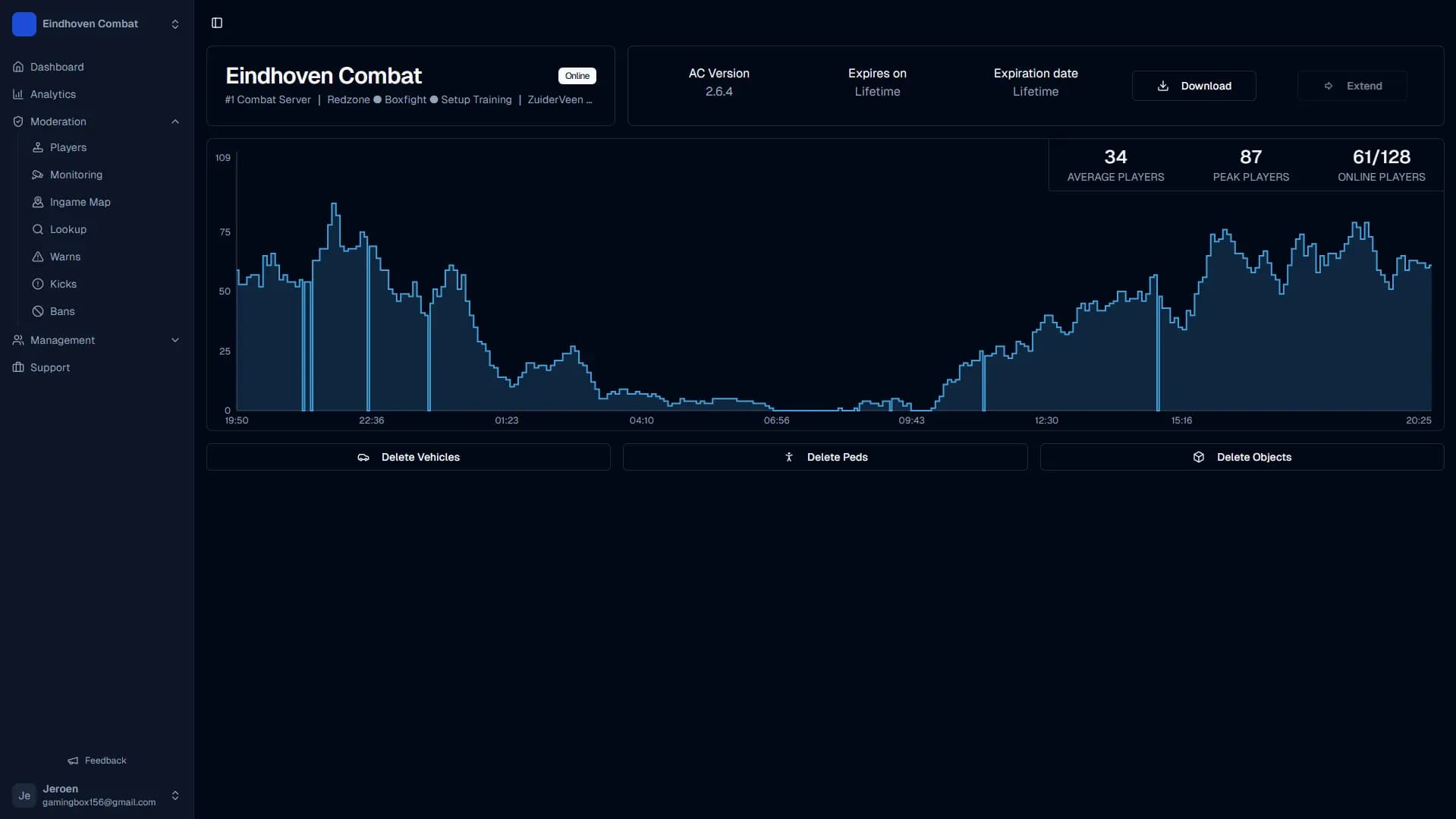Toggle the sidebar panel icon
1456x819 pixels.
[x=217, y=23]
